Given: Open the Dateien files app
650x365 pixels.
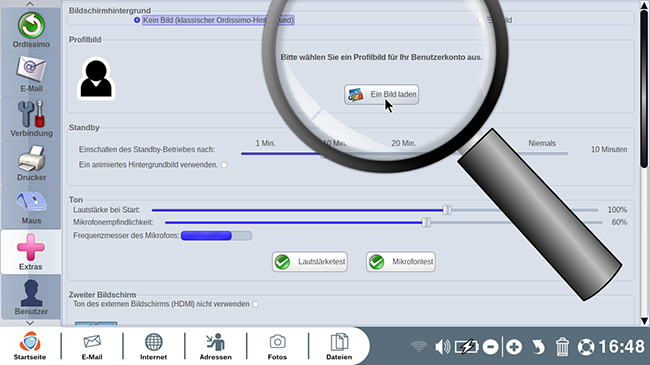Looking at the screenshot, I should pyautogui.click(x=339, y=346).
